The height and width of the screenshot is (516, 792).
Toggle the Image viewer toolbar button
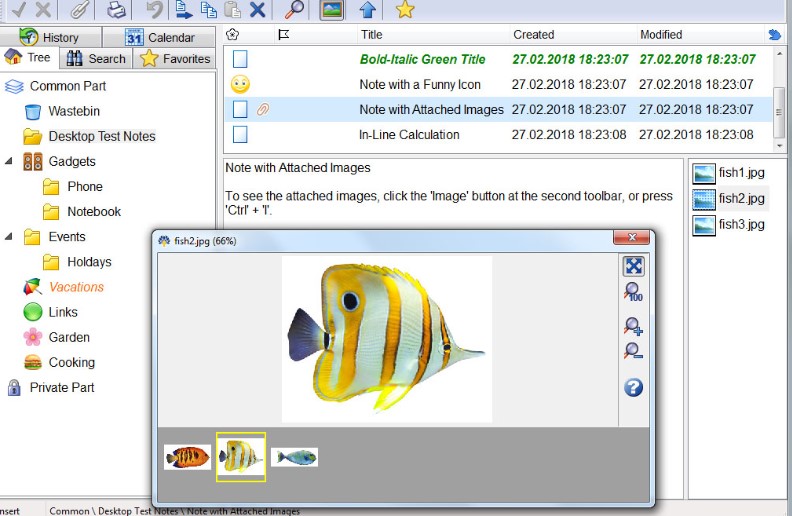(x=332, y=10)
